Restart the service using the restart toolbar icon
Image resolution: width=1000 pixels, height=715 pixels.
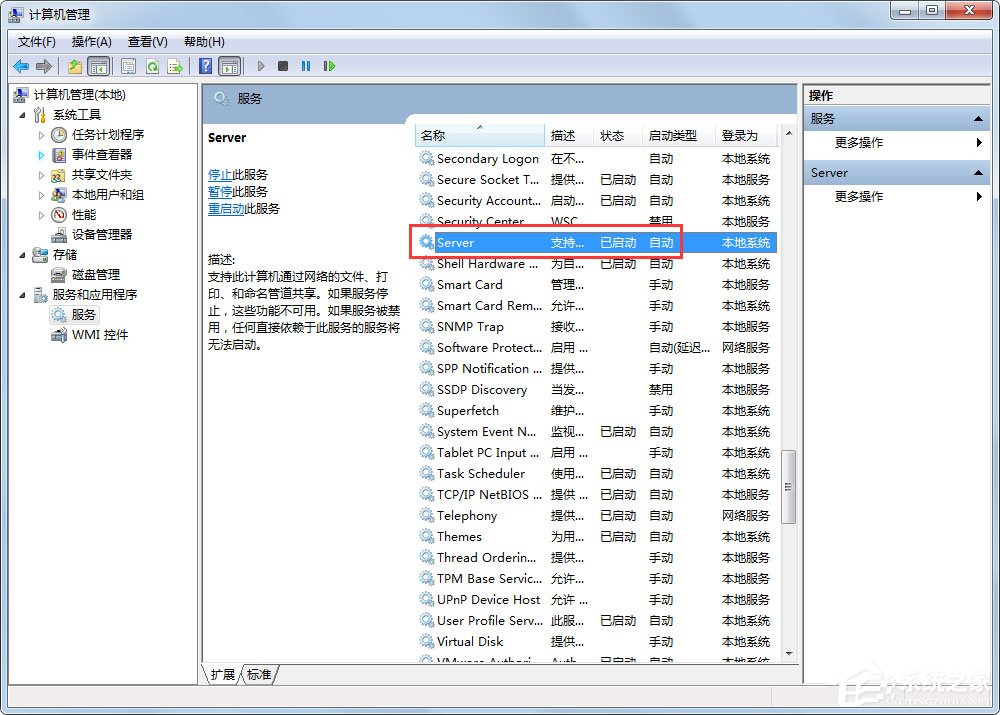[328, 66]
